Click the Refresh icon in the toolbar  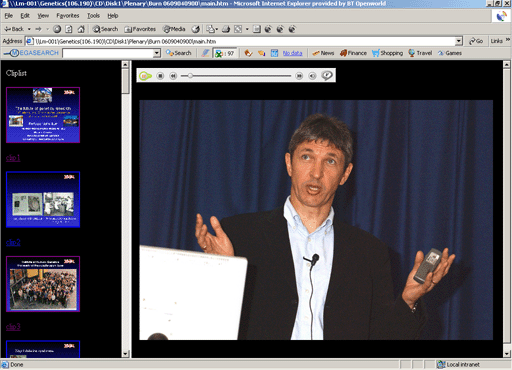pos(69,29)
